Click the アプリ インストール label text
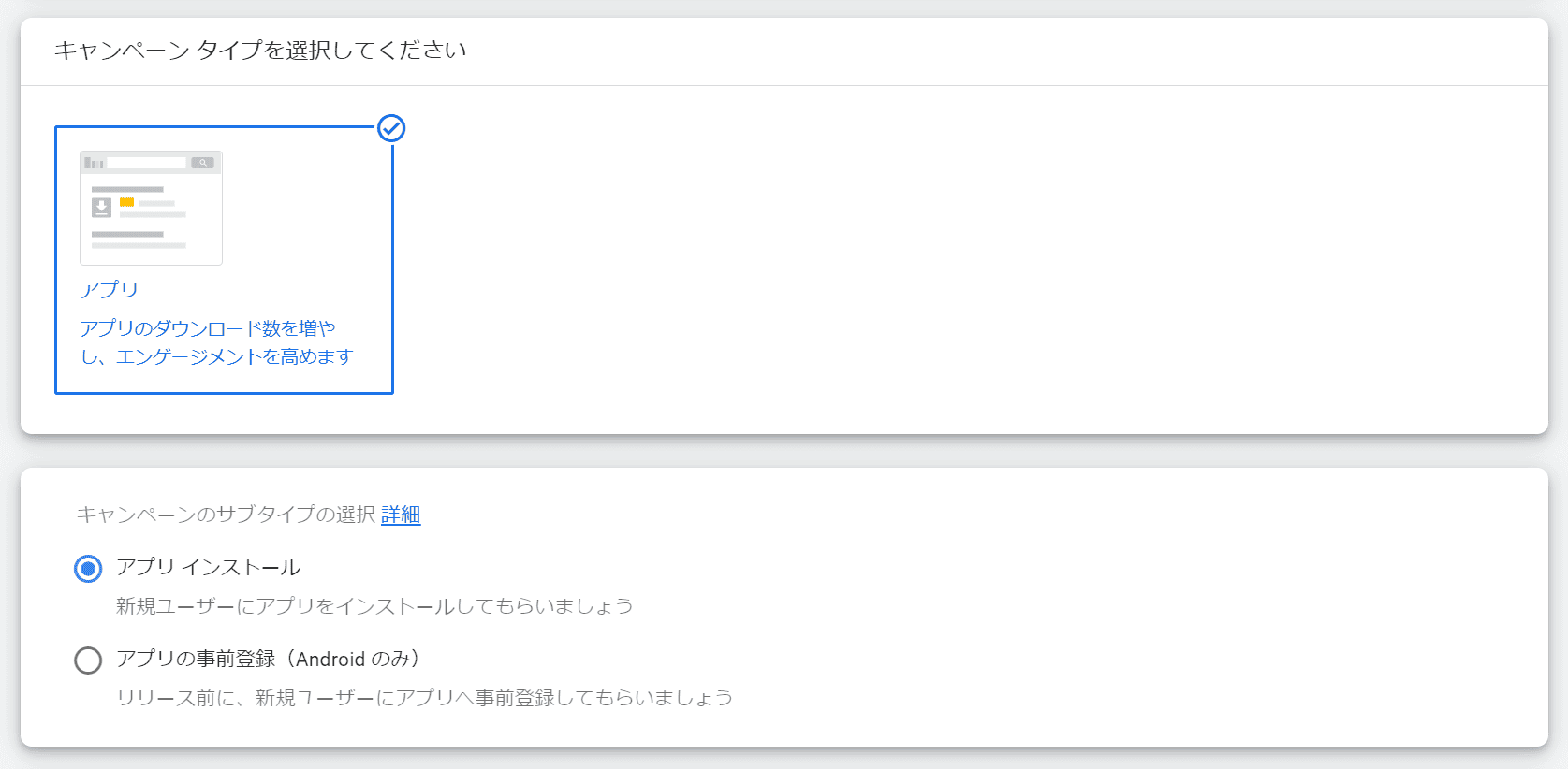1568x769 pixels. (208, 568)
